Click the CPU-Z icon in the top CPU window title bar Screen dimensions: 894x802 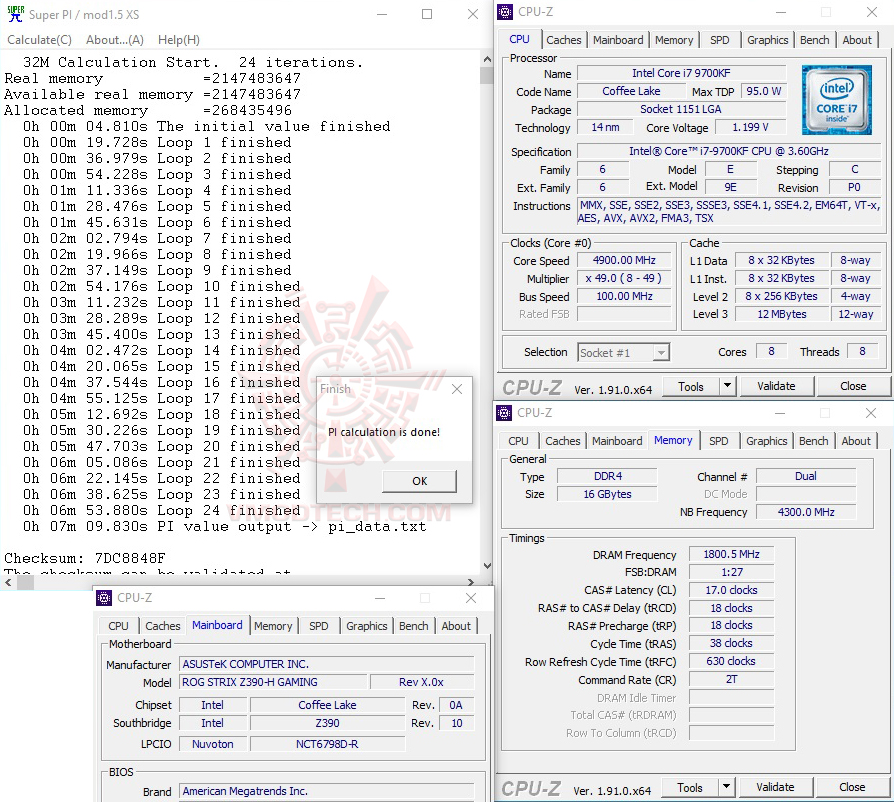pyautogui.click(x=505, y=12)
